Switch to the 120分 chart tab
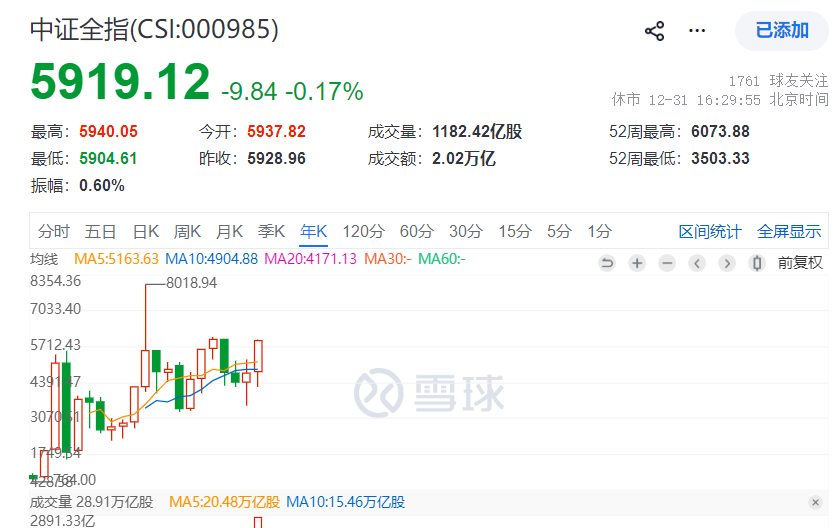The image size is (833, 528). [363, 232]
